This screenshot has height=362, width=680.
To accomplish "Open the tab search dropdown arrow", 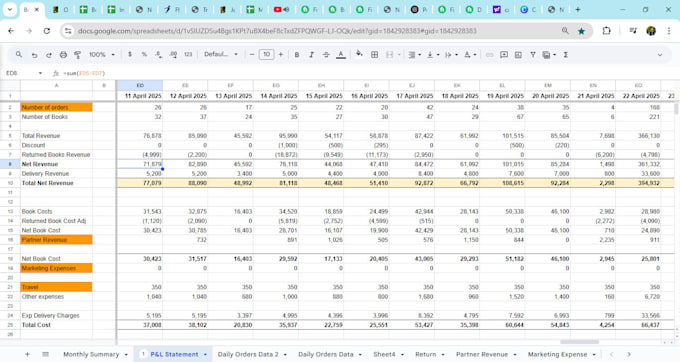I will click(10, 10).
